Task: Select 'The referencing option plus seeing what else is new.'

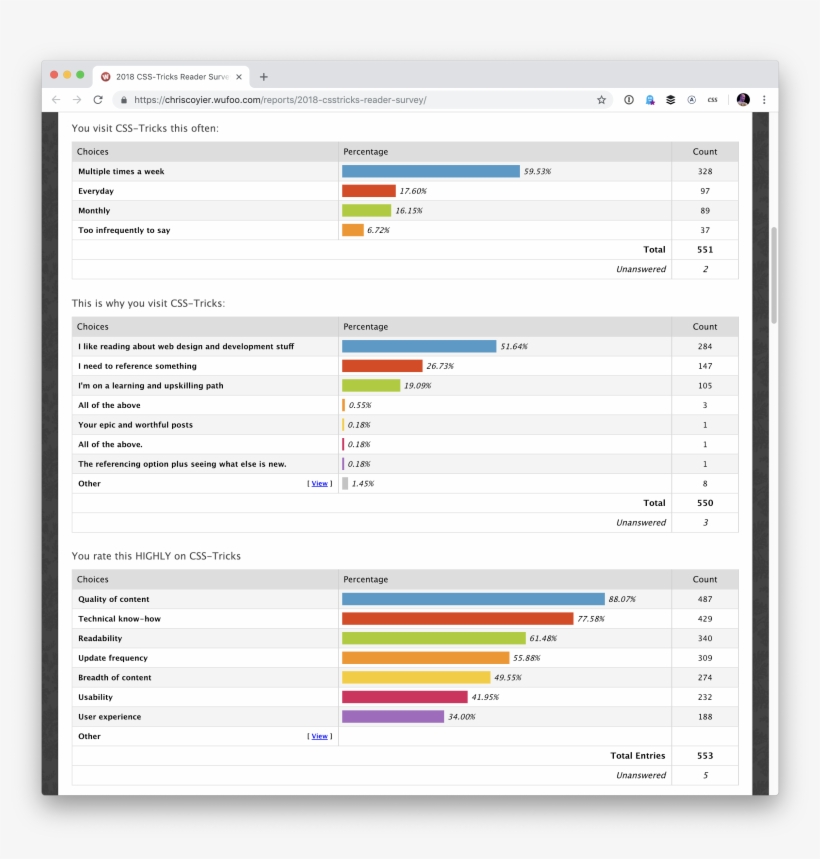Action: pyautogui.click(x=182, y=464)
